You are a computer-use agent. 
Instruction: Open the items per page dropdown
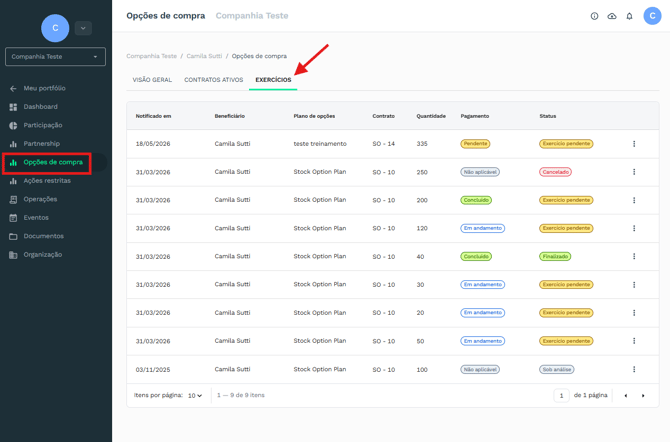195,395
